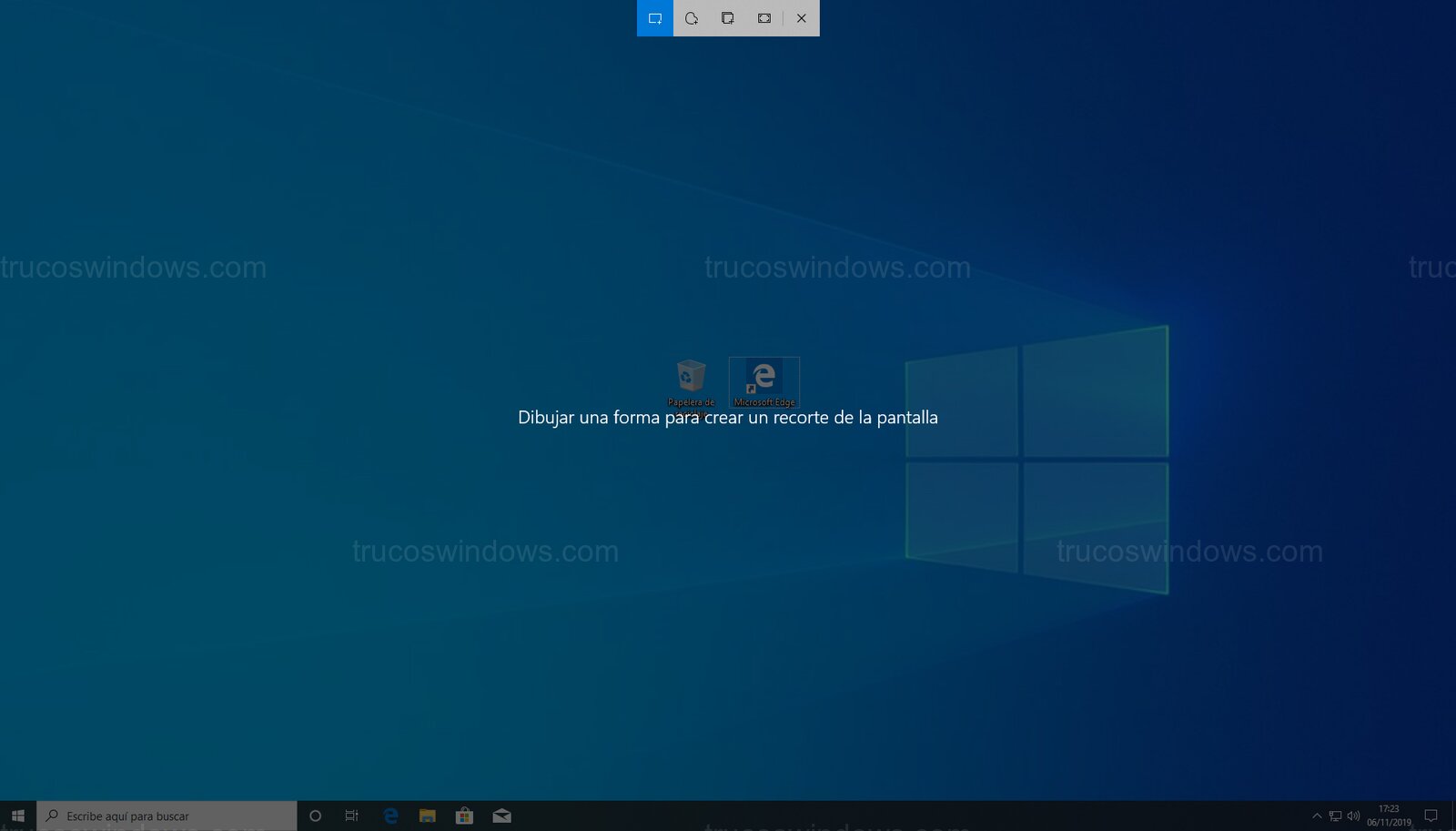Screen dimensions: 1456x831
Task: Open the network status tray icon
Action: [x=1335, y=816]
